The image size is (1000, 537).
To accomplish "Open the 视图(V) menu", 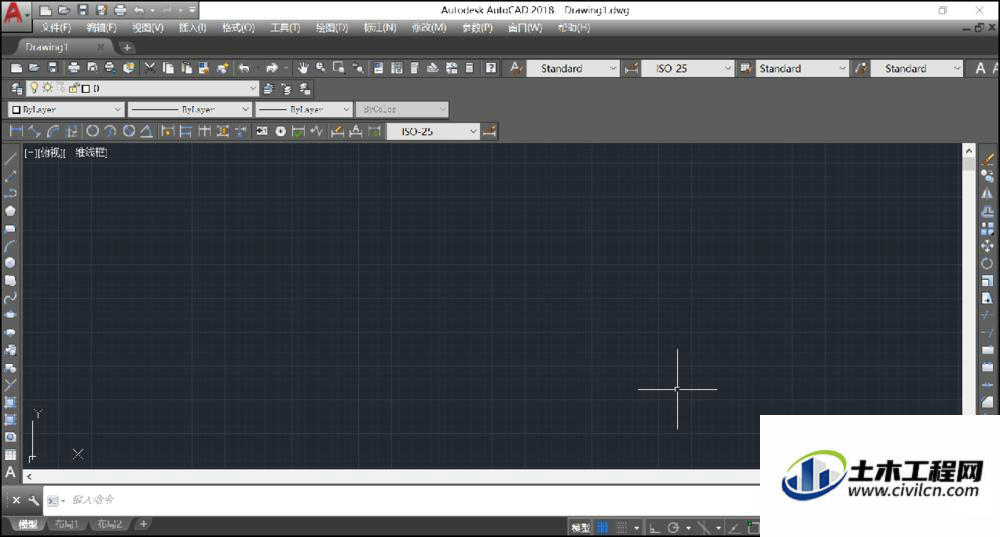I will (148, 28).
